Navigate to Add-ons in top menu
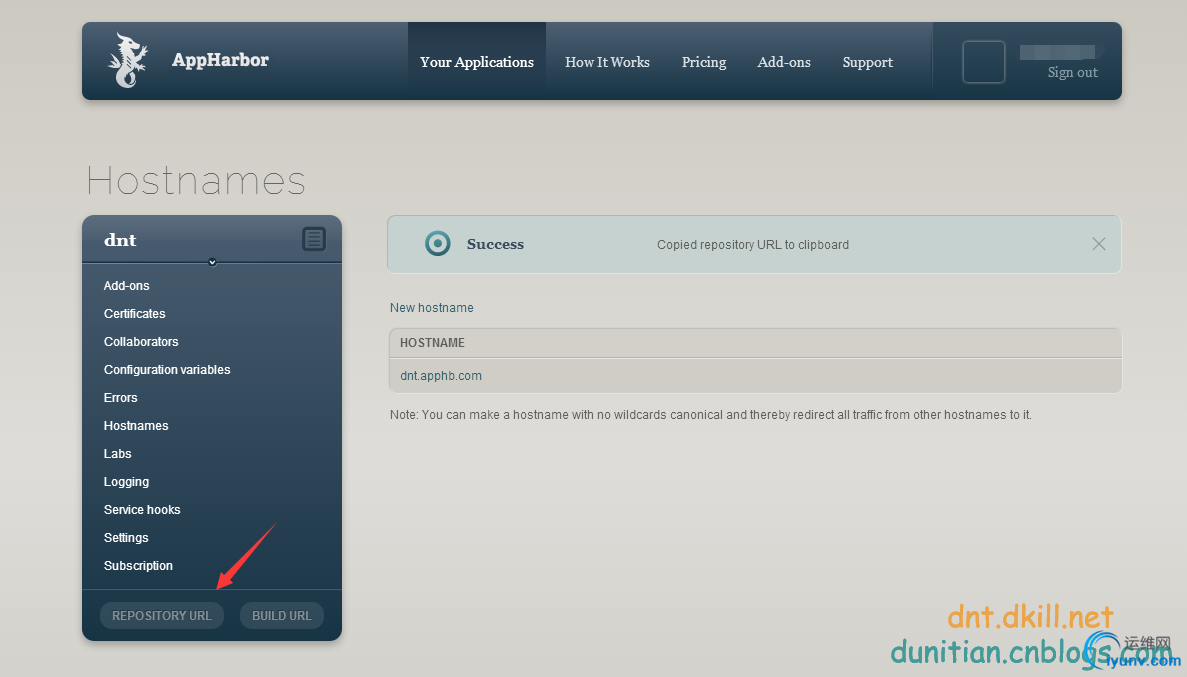Screen dimensions: 1187x677 (x=784, y=62)
